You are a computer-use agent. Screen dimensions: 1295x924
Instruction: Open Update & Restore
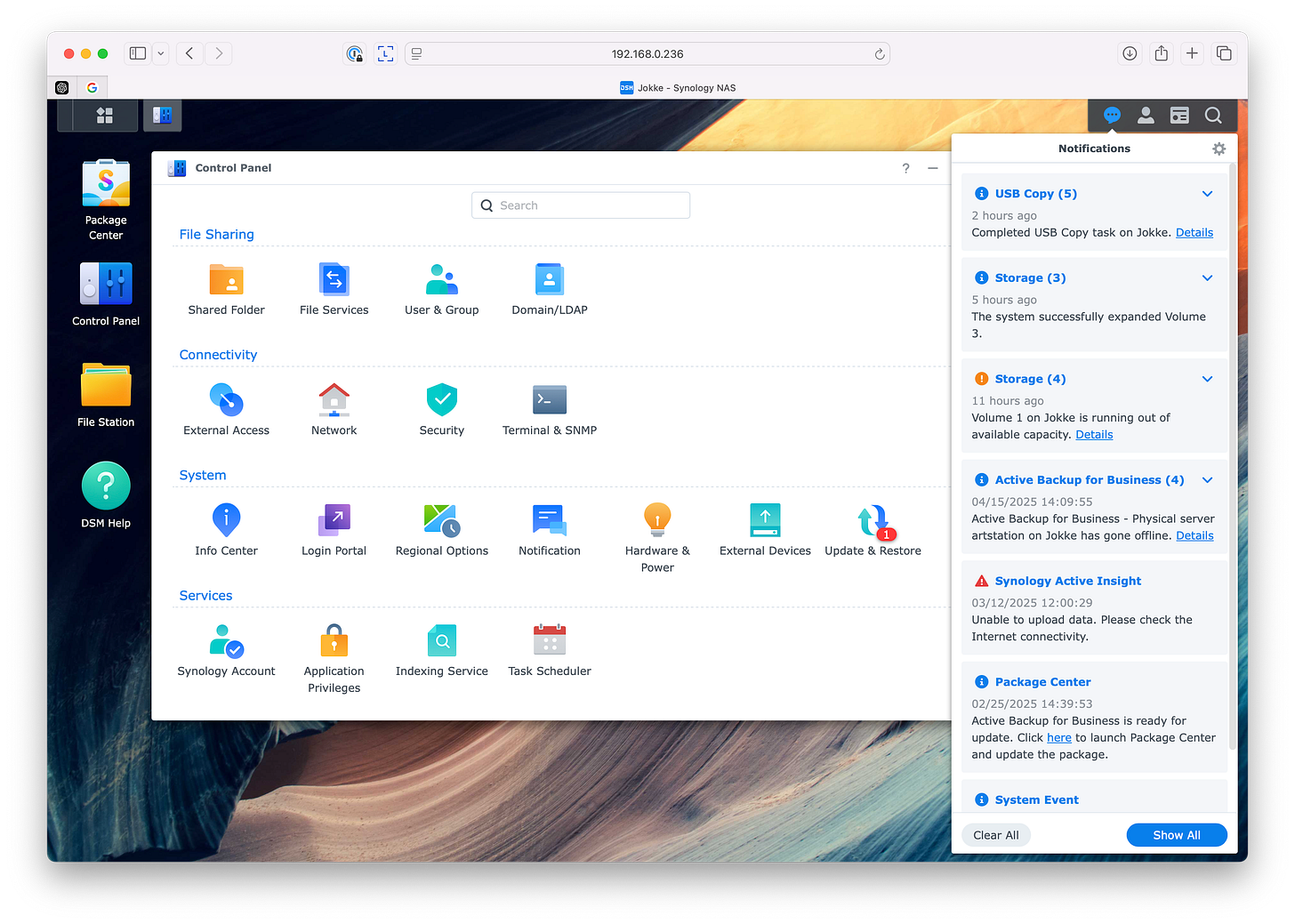pos(873,530)
